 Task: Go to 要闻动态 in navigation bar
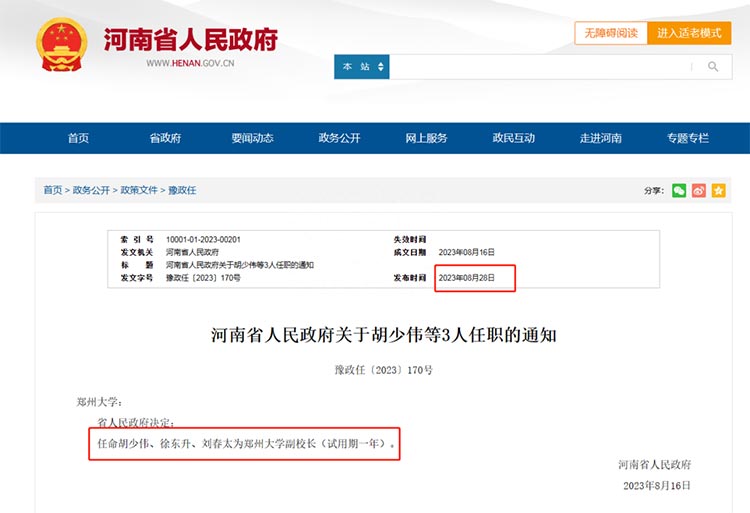[252, 138]
